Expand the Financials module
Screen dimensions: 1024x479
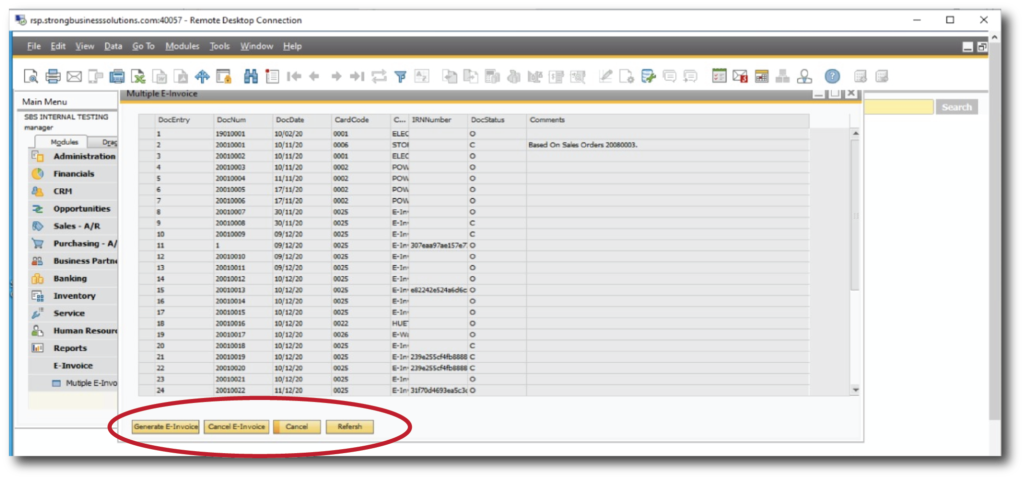pyautogui.click(x=74, y=173)
